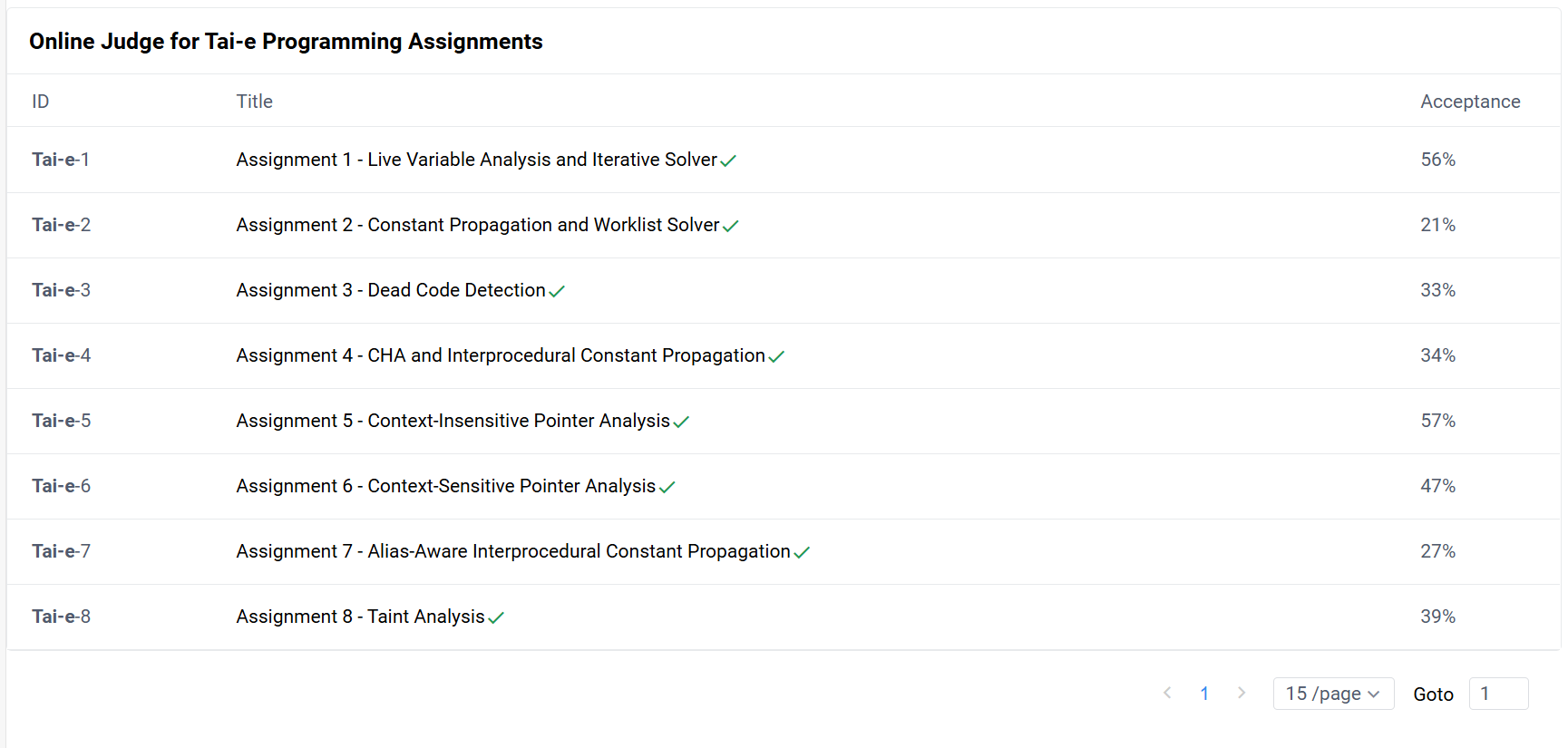Image resolution: width=1568 pixels, height=748 pixels.
Task: Click the Tai-e-5 ID cell
Action: click(x=62, y=421)
